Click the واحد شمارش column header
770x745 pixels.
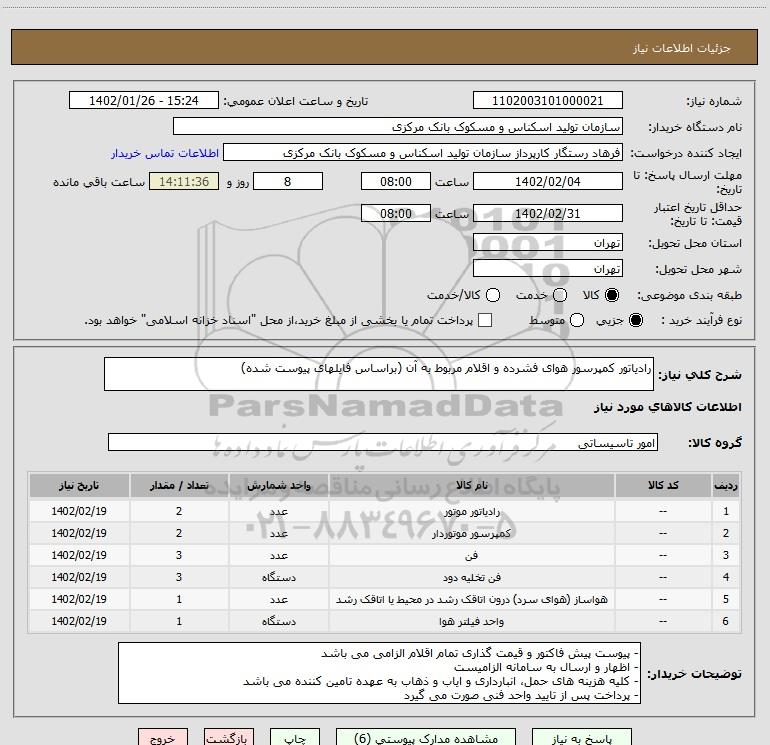coord(278,485)
